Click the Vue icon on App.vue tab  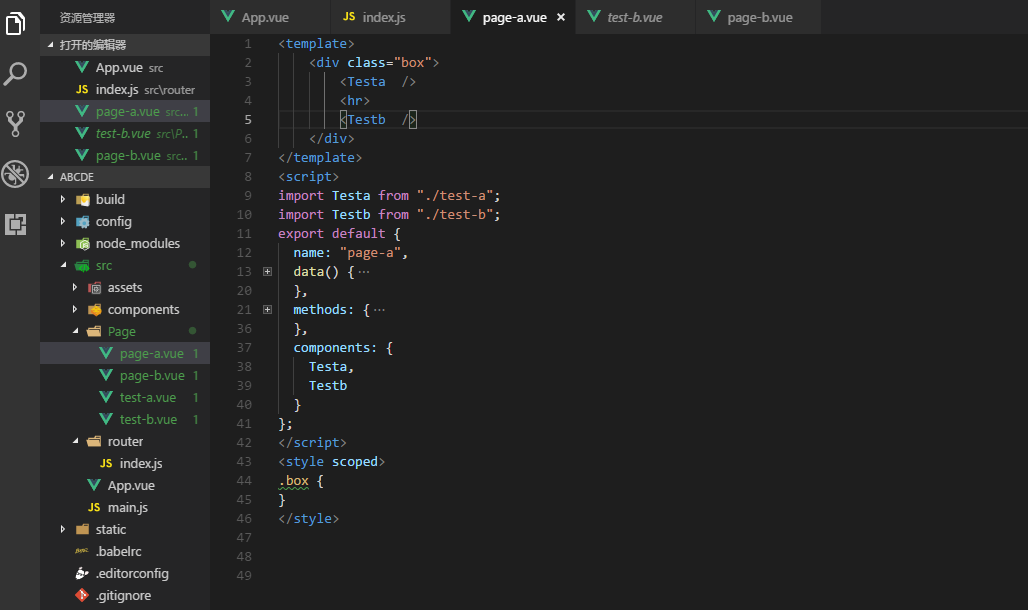pyautogui.click(x=228, y=16)
